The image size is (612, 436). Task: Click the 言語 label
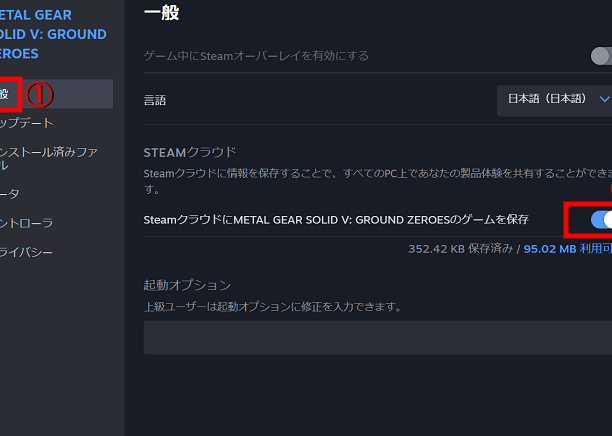tap(155, 100)
